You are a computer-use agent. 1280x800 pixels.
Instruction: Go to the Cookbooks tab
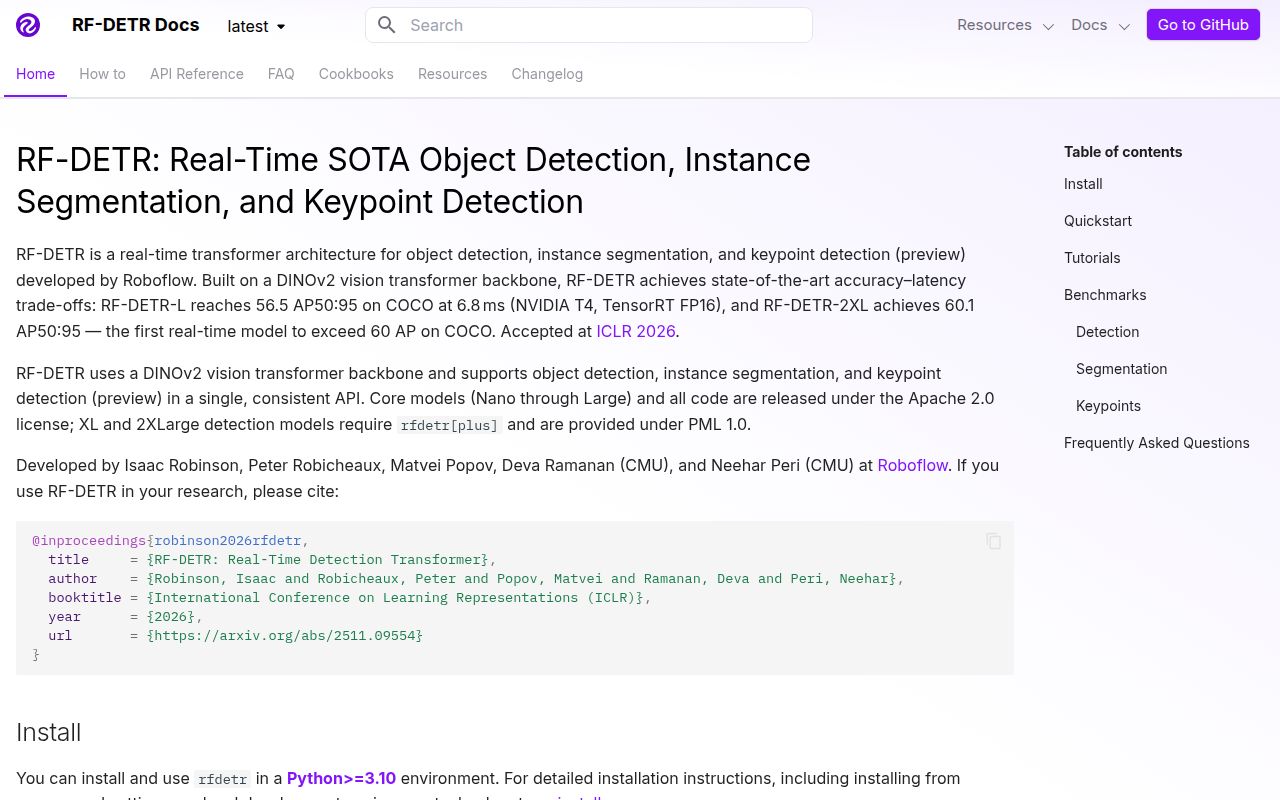[356, 74]
